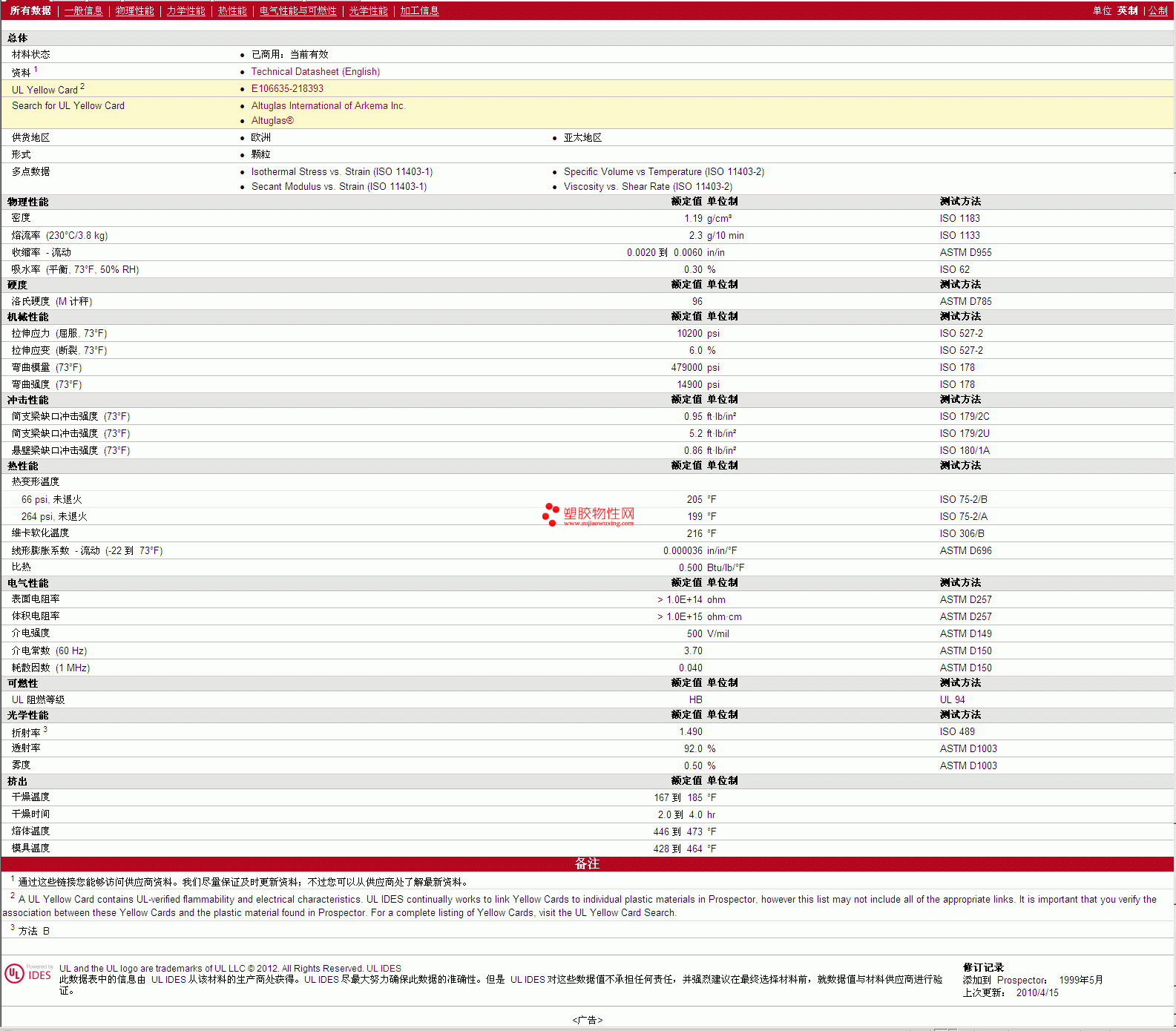This screenshot has width=1176, height=1031.
Task: Click the 折射率 property label
Action: point(26,733)
